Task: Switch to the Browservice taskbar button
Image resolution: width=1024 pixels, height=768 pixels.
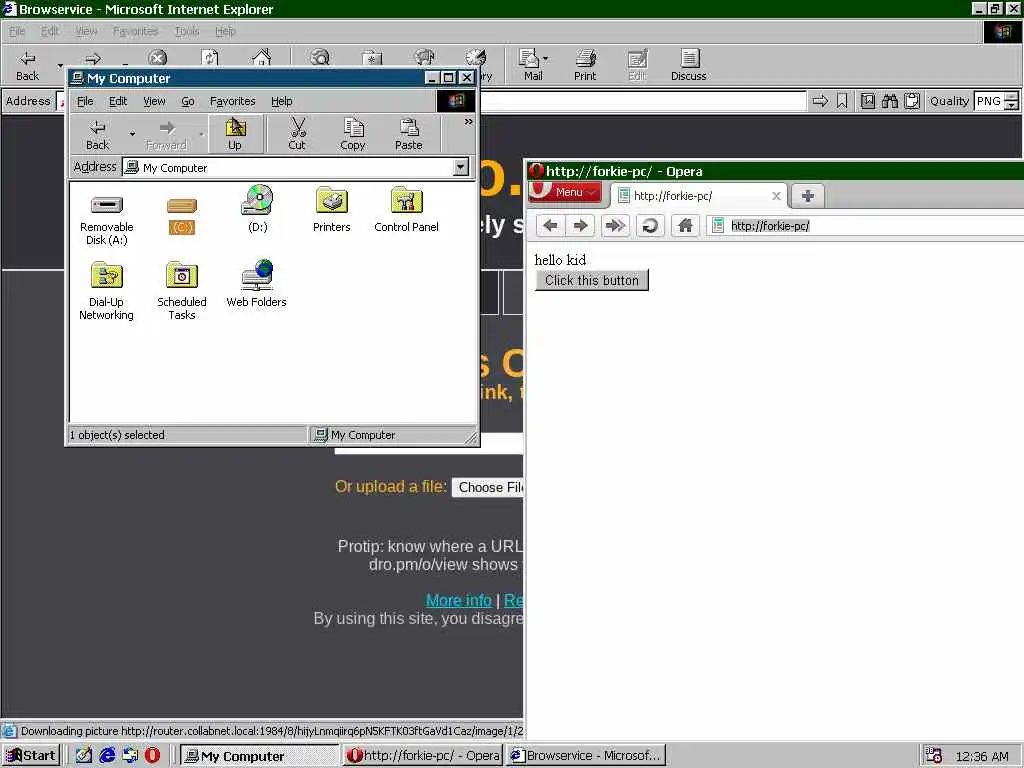Action: tap(586, 756)
